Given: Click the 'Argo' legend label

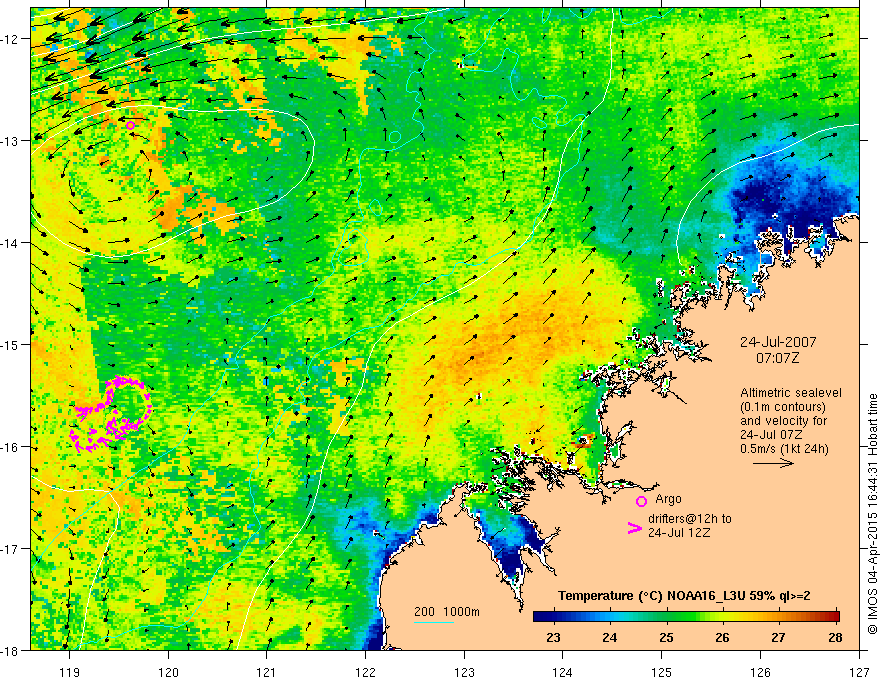Looking at the screenshot, I should [668, 499].
